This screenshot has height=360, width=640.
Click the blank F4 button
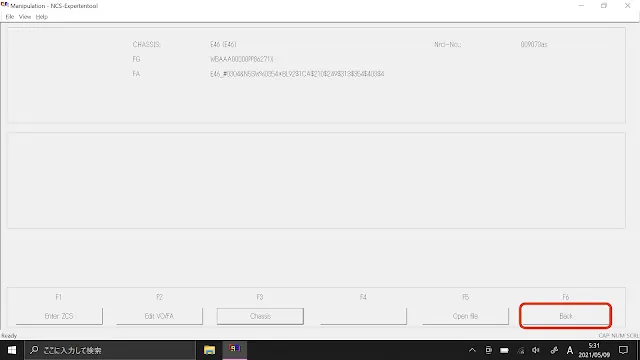[363, 316]
